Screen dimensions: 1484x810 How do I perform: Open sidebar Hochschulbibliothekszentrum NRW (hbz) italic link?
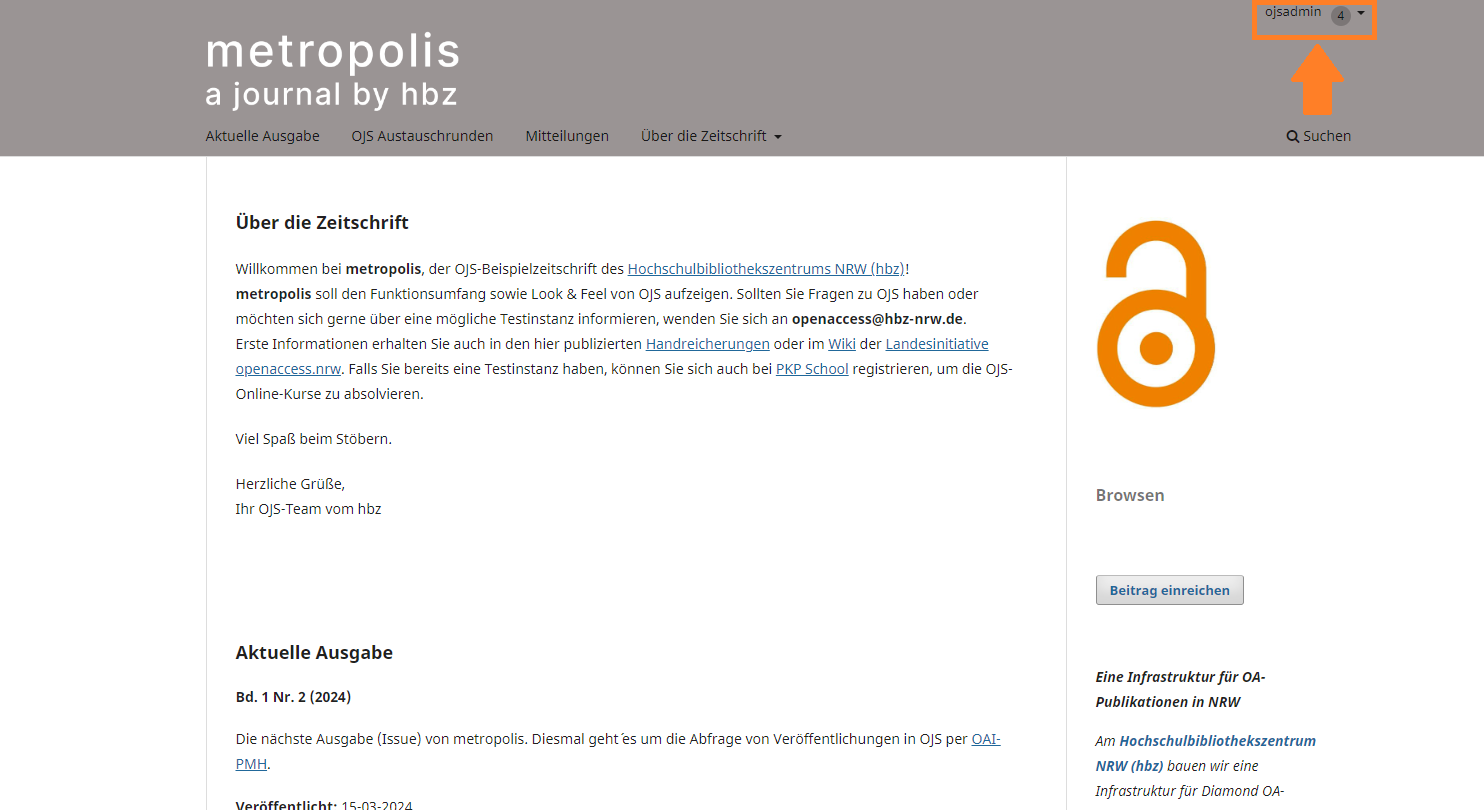(x=1217, y=741)
